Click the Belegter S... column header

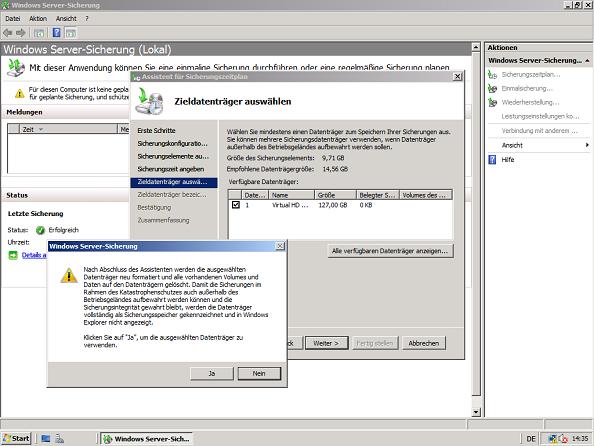[377, 195]
